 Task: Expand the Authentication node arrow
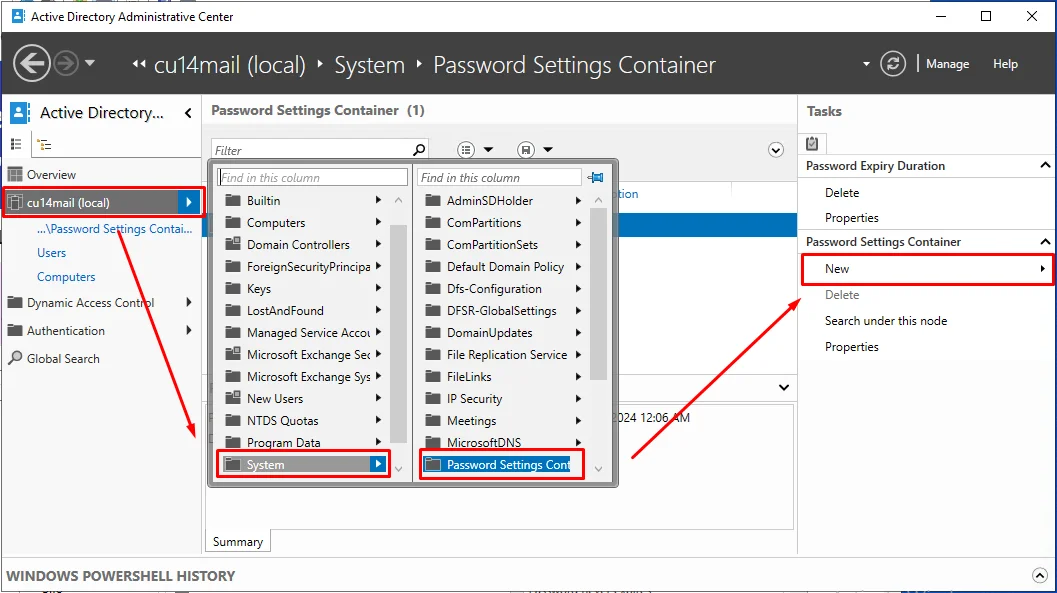[x=189, y=330]
